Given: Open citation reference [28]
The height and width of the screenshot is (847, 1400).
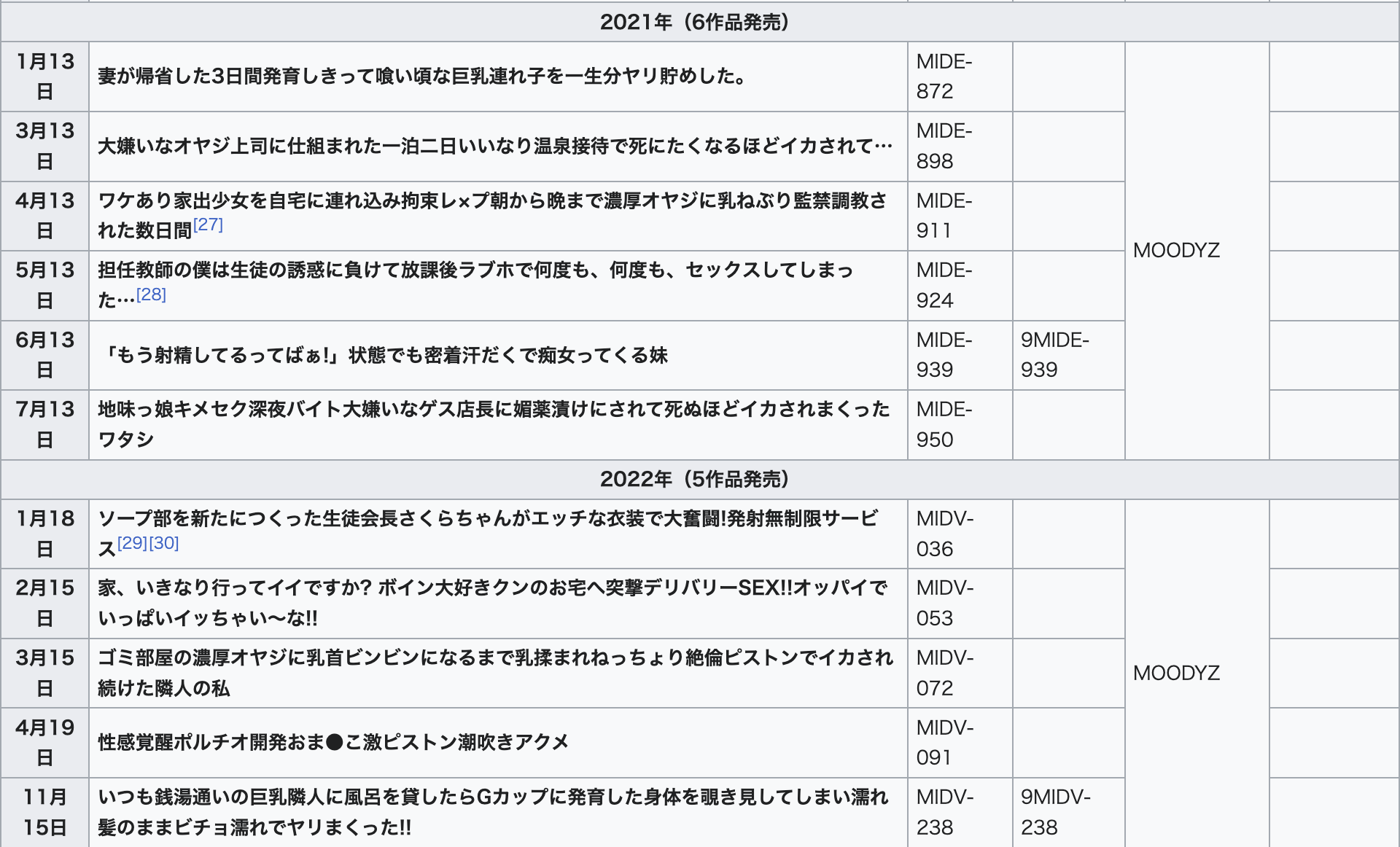Looking at the screenshot, I should click(151, 295).
